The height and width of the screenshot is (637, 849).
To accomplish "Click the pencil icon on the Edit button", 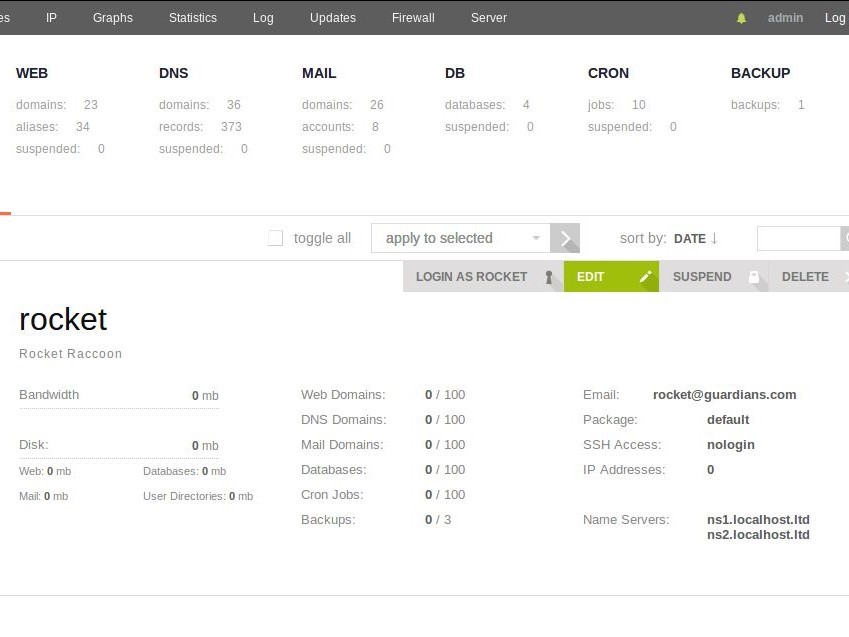I will click(645, 277).
